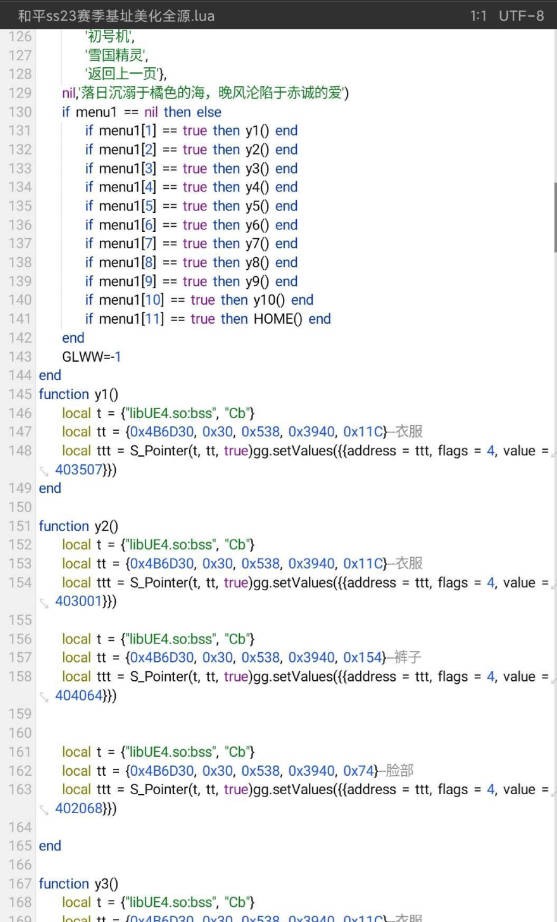Click "libUE4.so:bss" string on line 146
This screenshot has width=557, height=922.
coord(169,413)
